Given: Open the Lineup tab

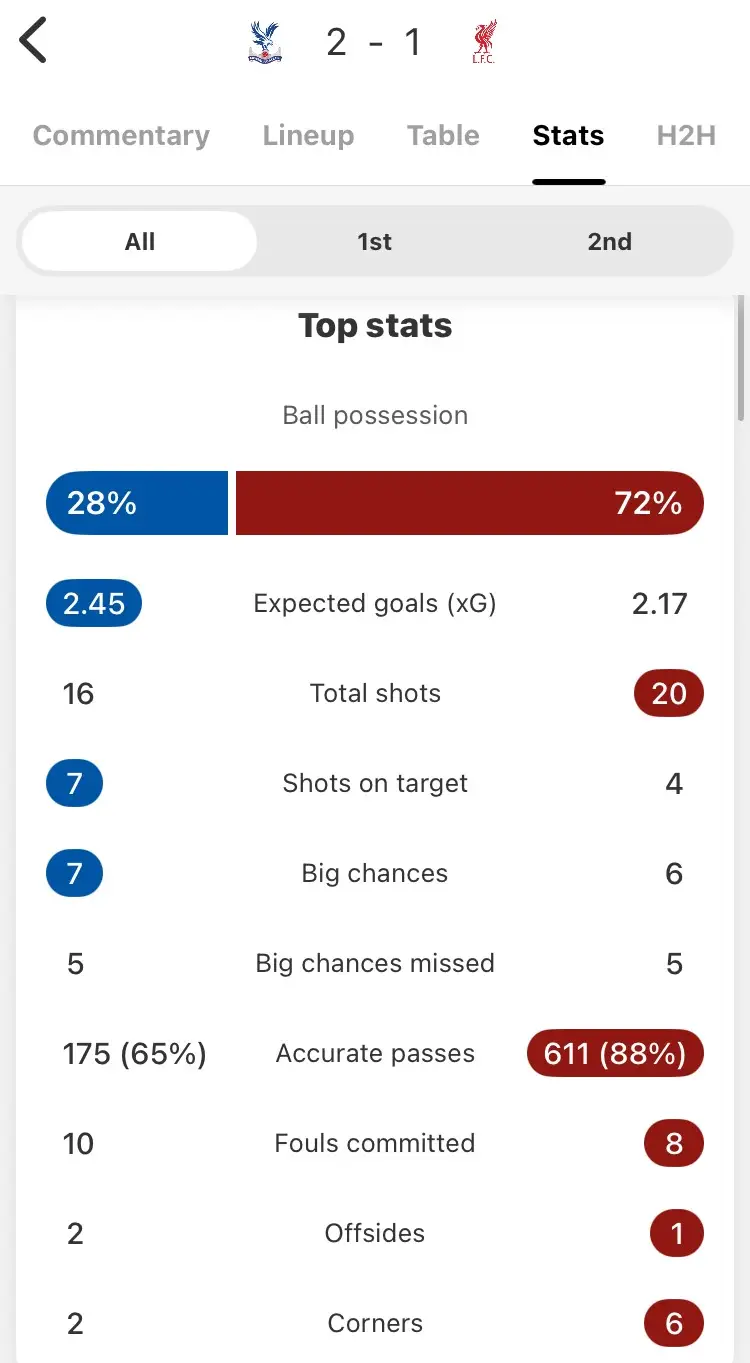Looking at the screenshot, I should point(308,136).
